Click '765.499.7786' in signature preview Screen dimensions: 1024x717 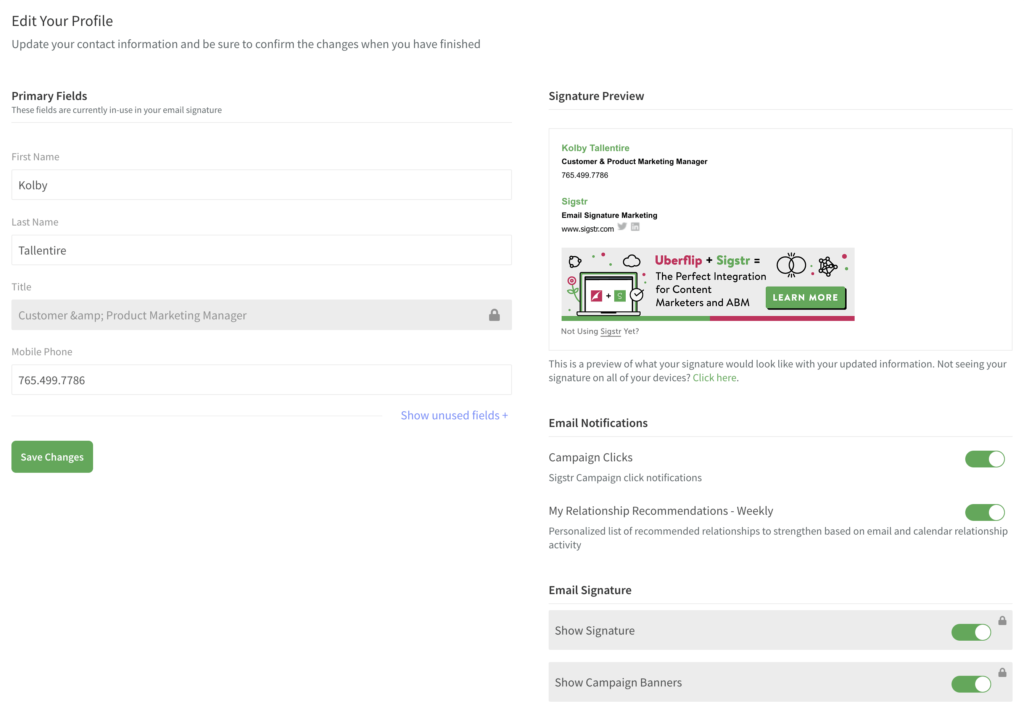584,175
